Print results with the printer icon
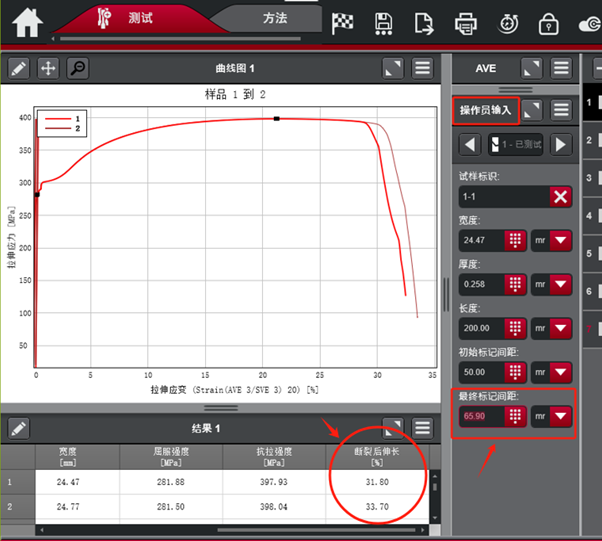The width and height of the screenshot is (602, 541). (465, 22)
